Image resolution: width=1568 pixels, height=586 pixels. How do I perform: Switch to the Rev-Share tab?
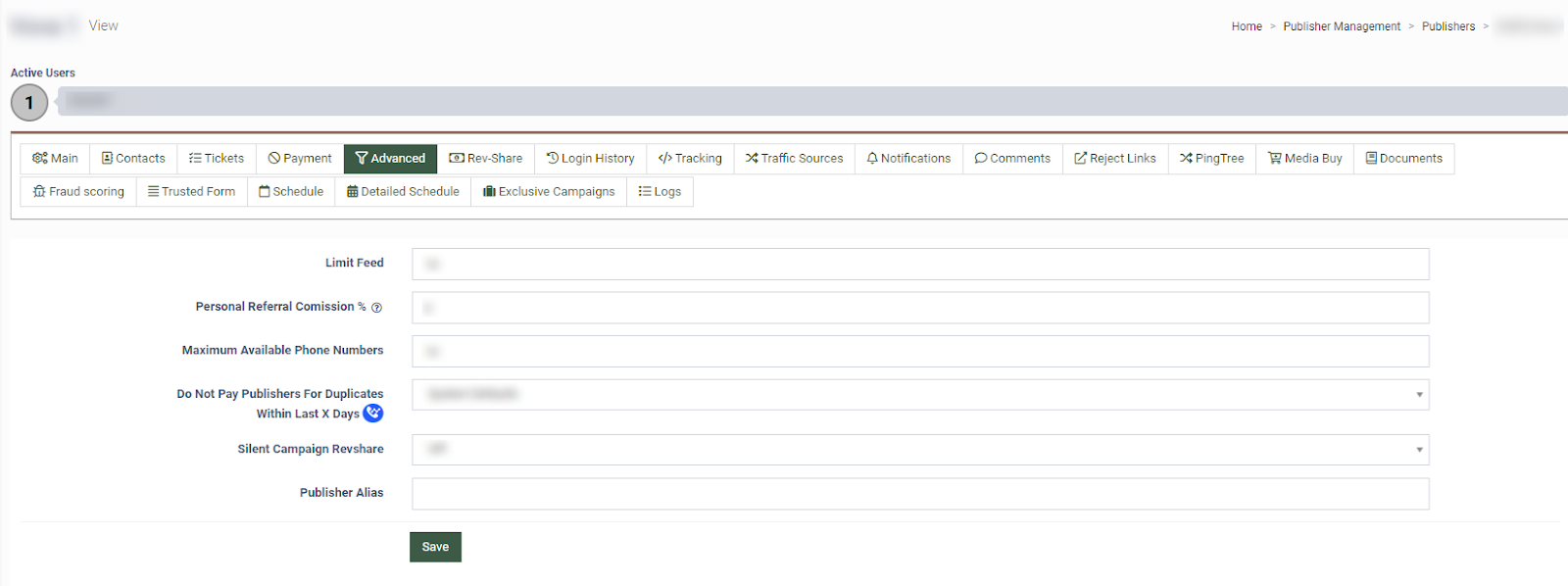486,159
